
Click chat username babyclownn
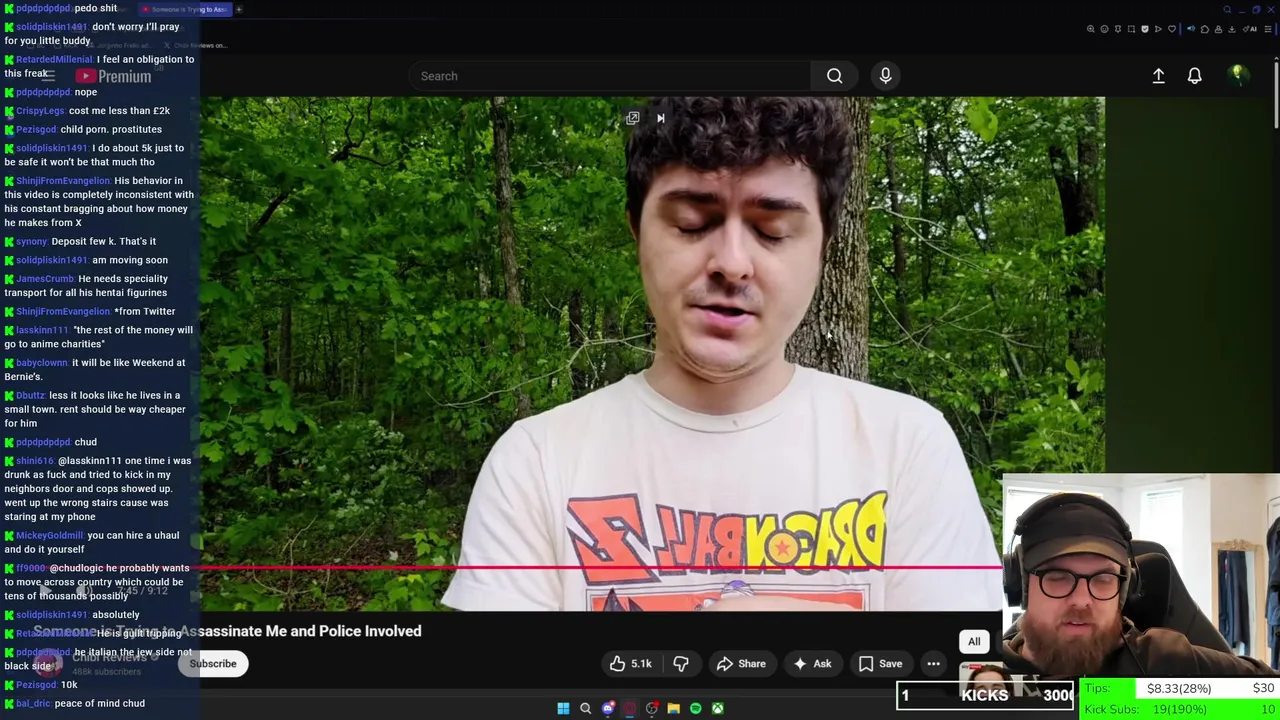tap(41, 363)
